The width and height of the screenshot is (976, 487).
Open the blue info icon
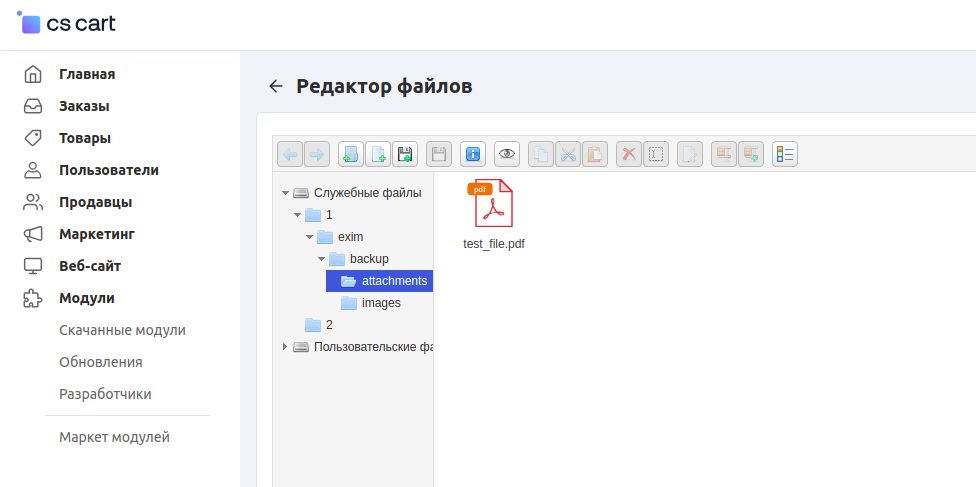click(x=473, y=154)
